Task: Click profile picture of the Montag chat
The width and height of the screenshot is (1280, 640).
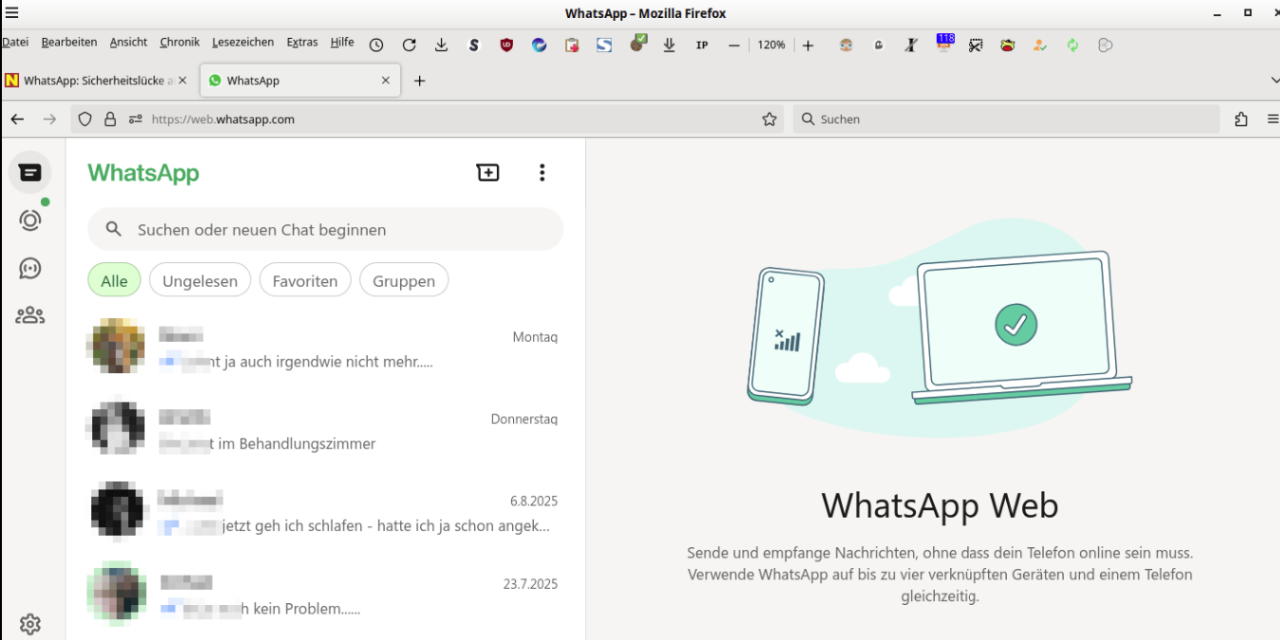Action: click(x=118, y=346)
